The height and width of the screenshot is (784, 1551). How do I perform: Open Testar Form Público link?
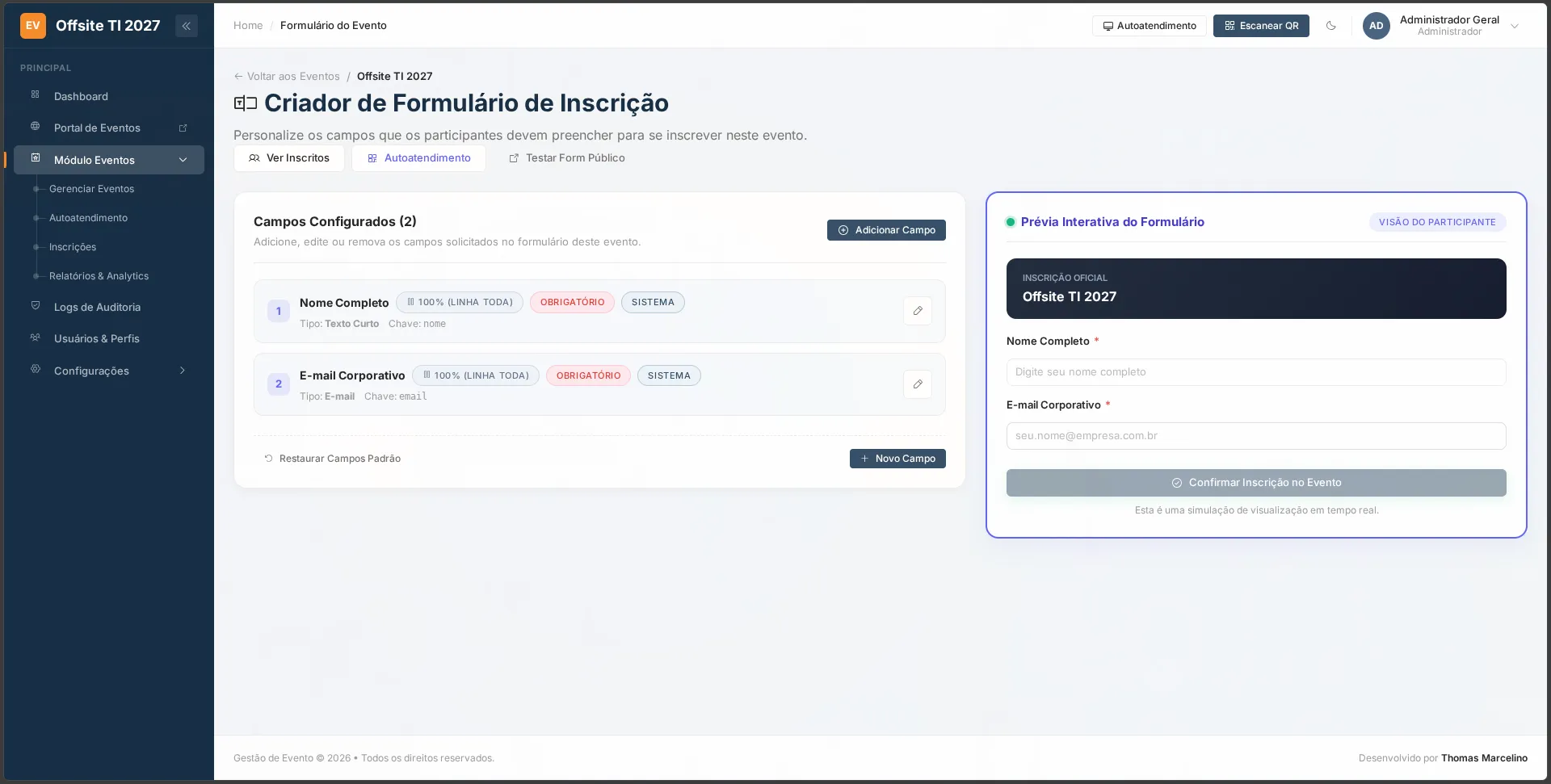[x=567, y=158]
